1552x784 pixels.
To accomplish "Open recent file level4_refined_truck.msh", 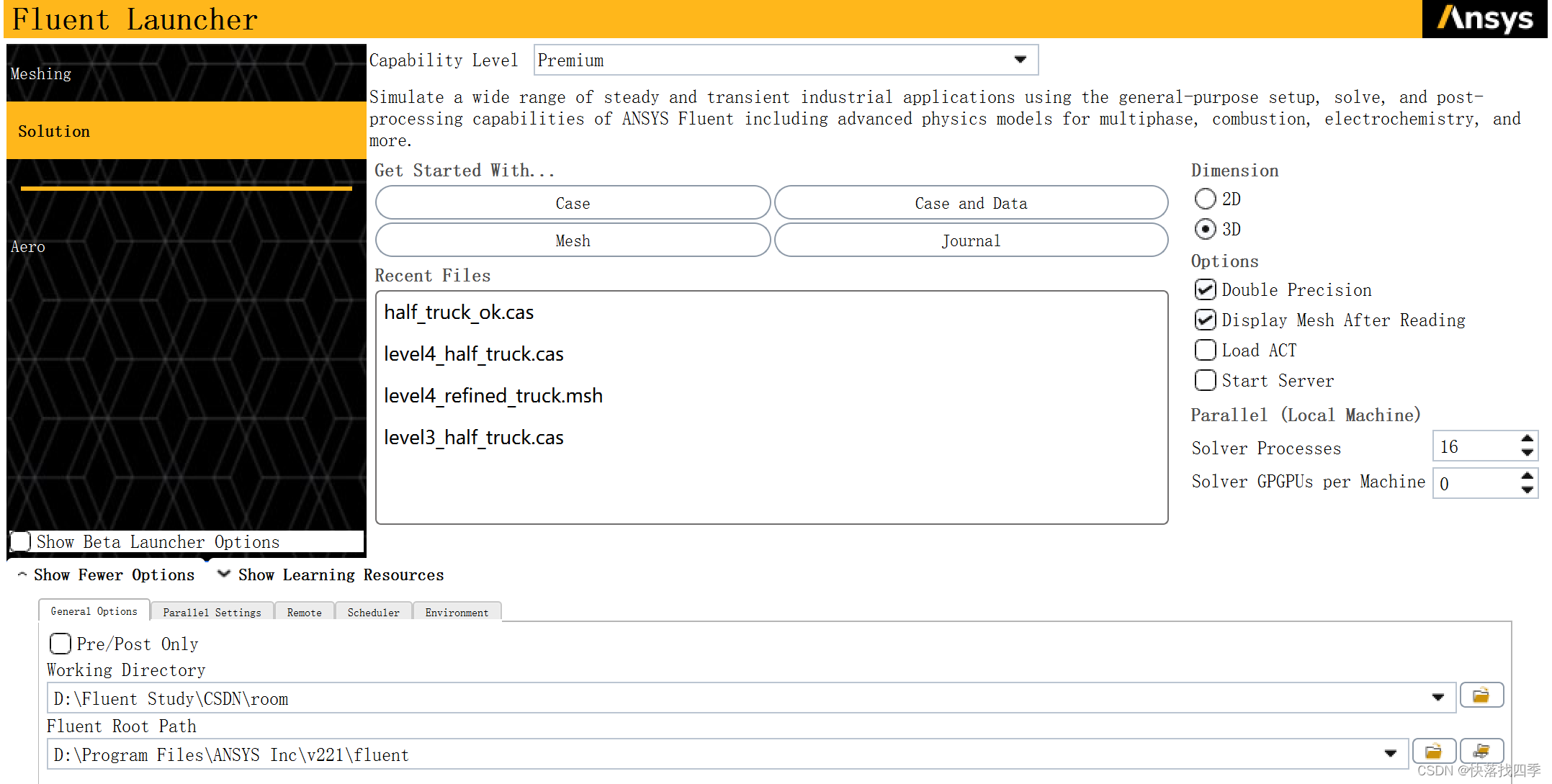I will [493, 396].
